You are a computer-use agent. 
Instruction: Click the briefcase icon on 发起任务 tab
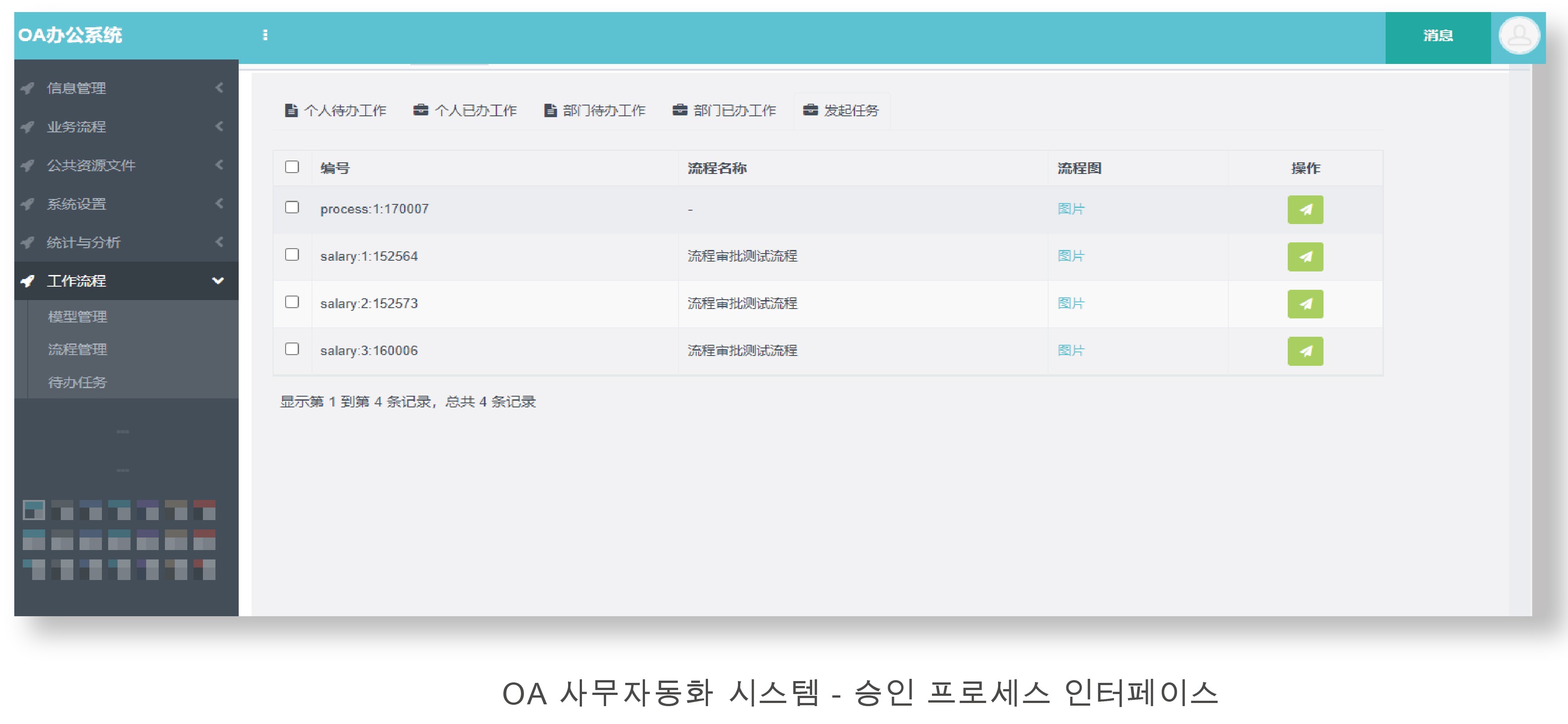pos(809,110)
